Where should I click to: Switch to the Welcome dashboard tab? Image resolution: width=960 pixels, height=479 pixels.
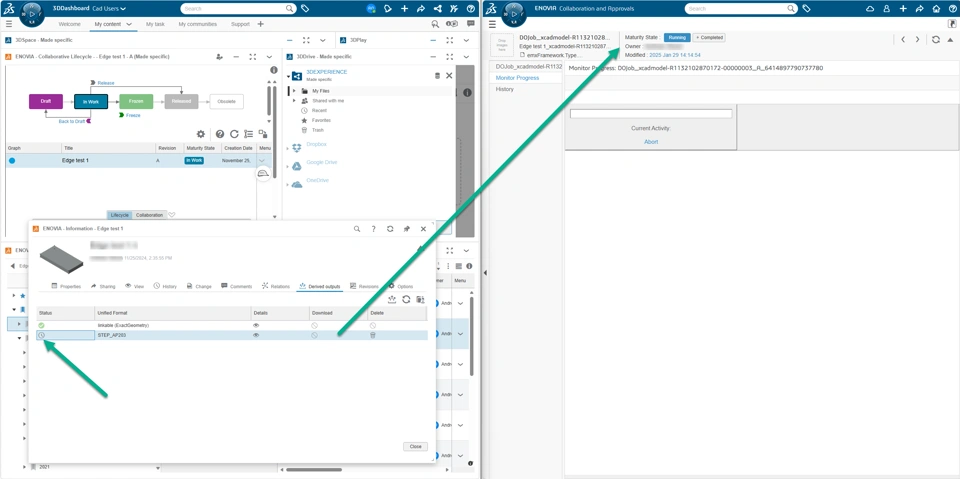coord(69,24)
